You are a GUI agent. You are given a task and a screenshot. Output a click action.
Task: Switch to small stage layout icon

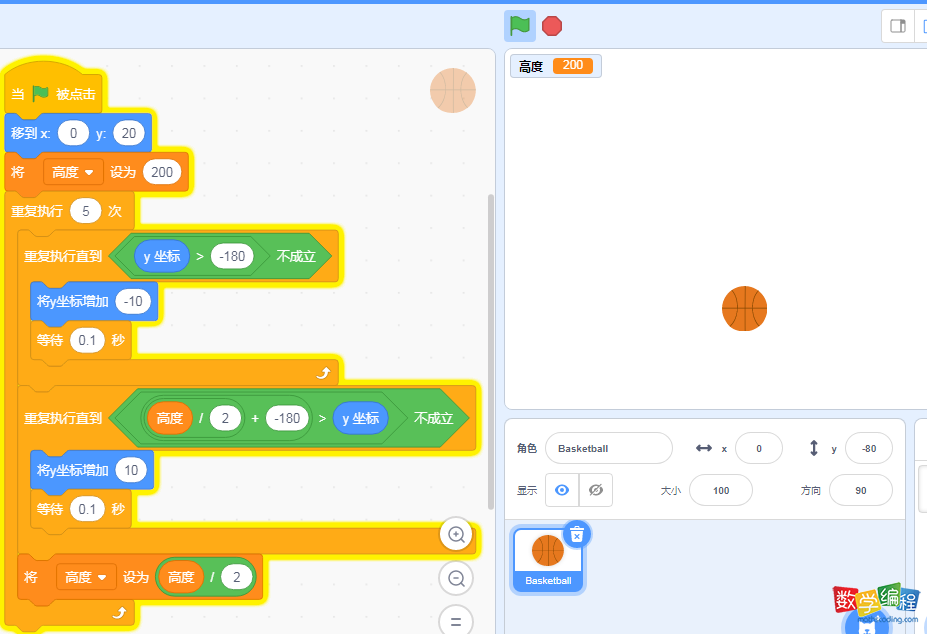pos(897,26)
